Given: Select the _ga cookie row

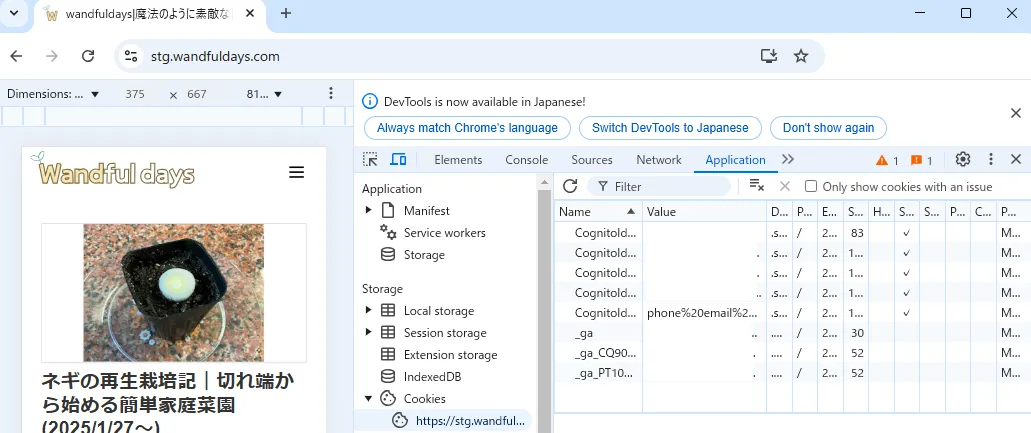Looking at the screenshot, I should [x=792, y=334].
